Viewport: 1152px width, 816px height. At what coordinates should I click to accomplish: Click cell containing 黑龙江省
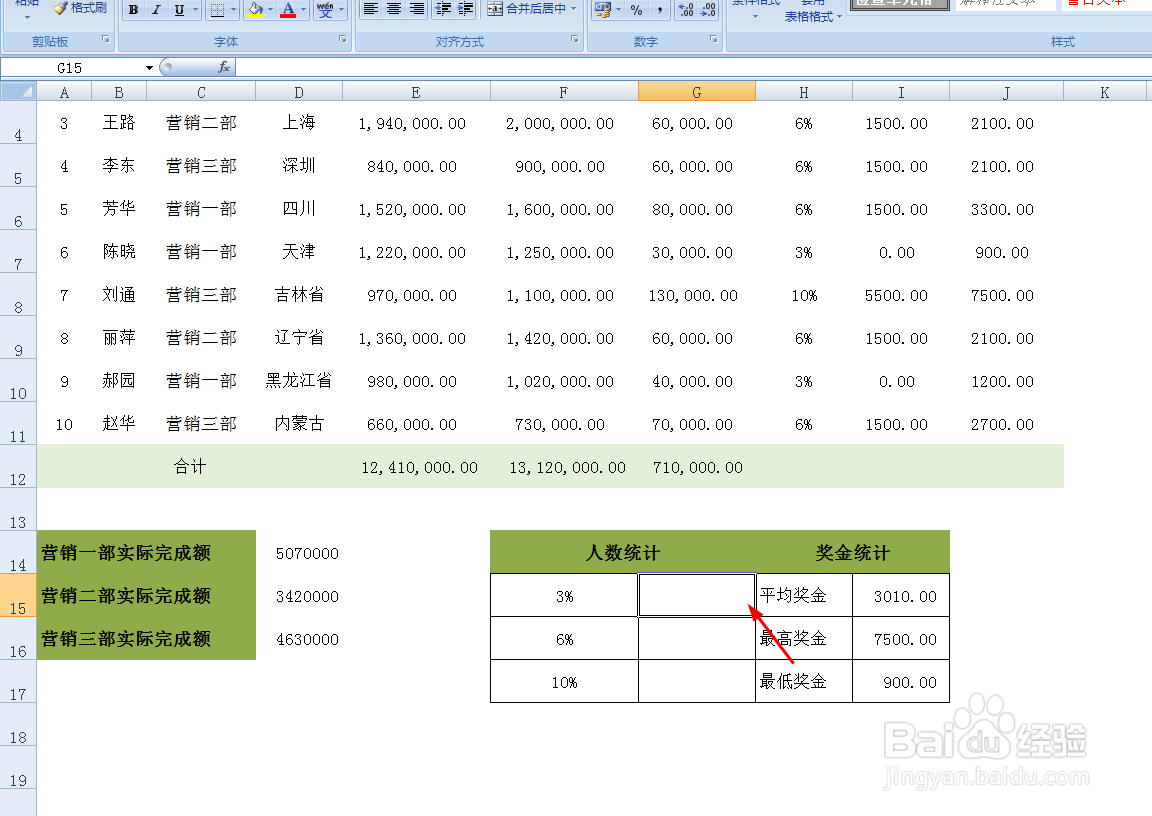[299, 380]
